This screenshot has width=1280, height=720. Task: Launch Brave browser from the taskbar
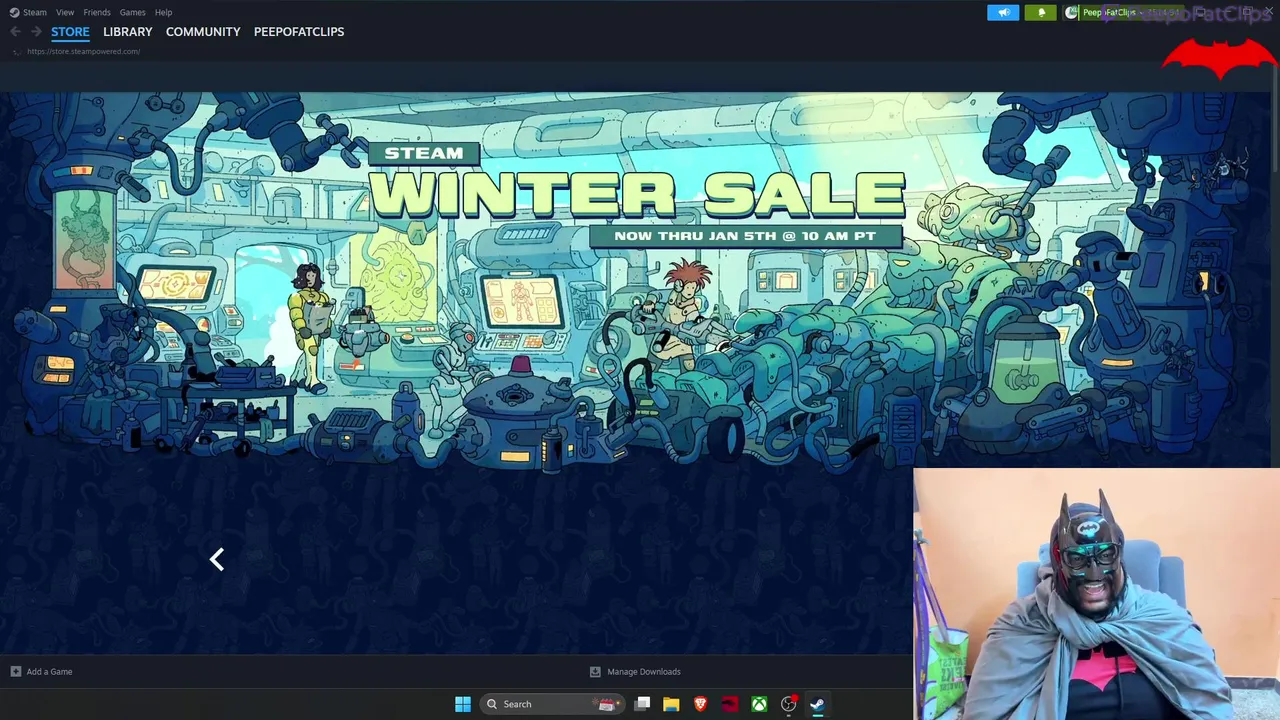tap(701, 704)
